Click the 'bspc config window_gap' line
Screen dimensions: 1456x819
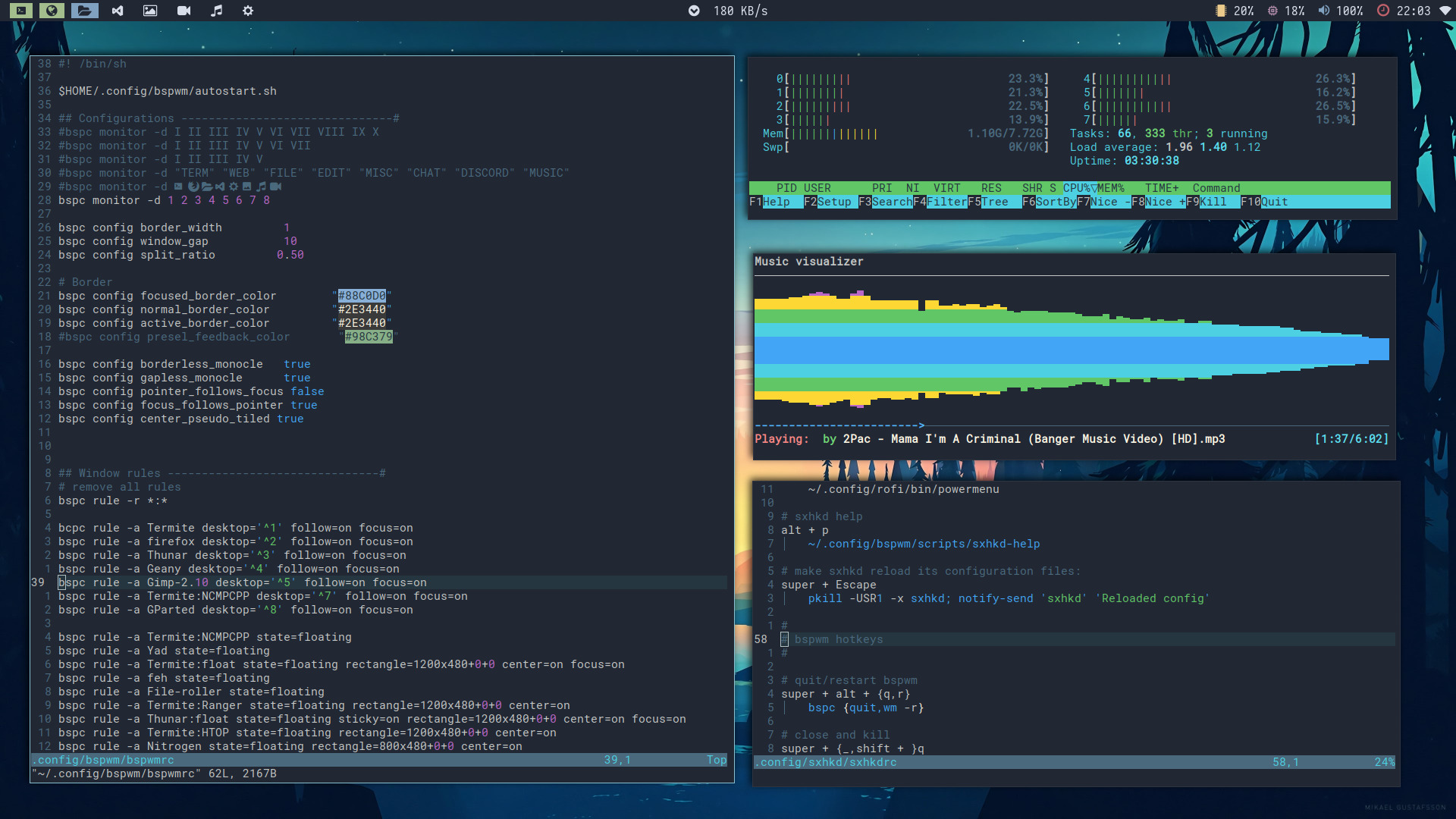[x=177, y=241]
